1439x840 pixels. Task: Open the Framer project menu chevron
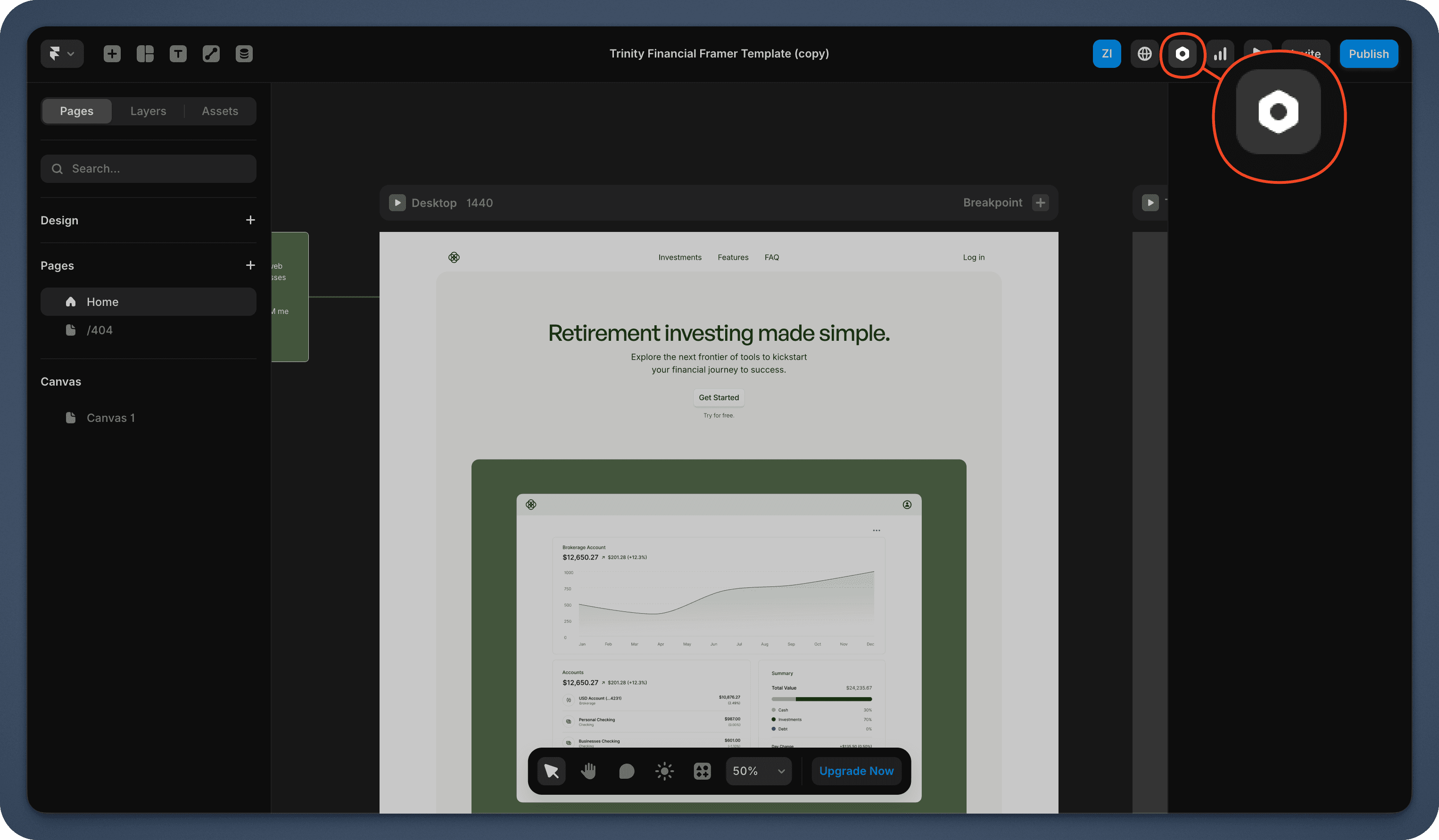coord(70,53)
